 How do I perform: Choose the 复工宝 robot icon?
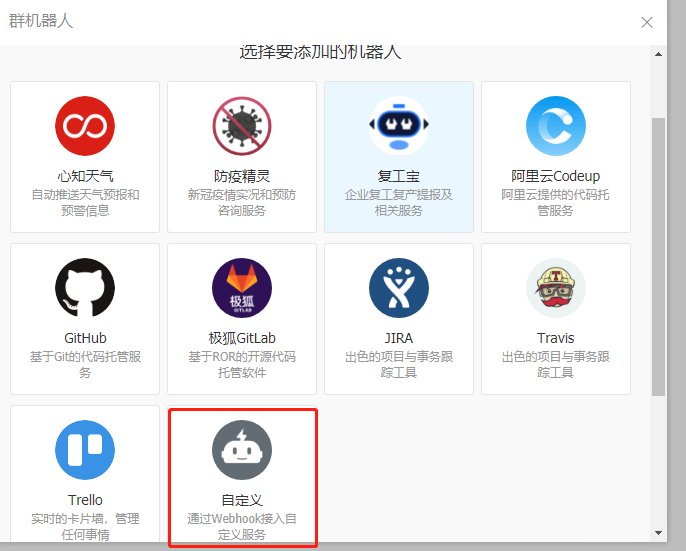(399, 126)
